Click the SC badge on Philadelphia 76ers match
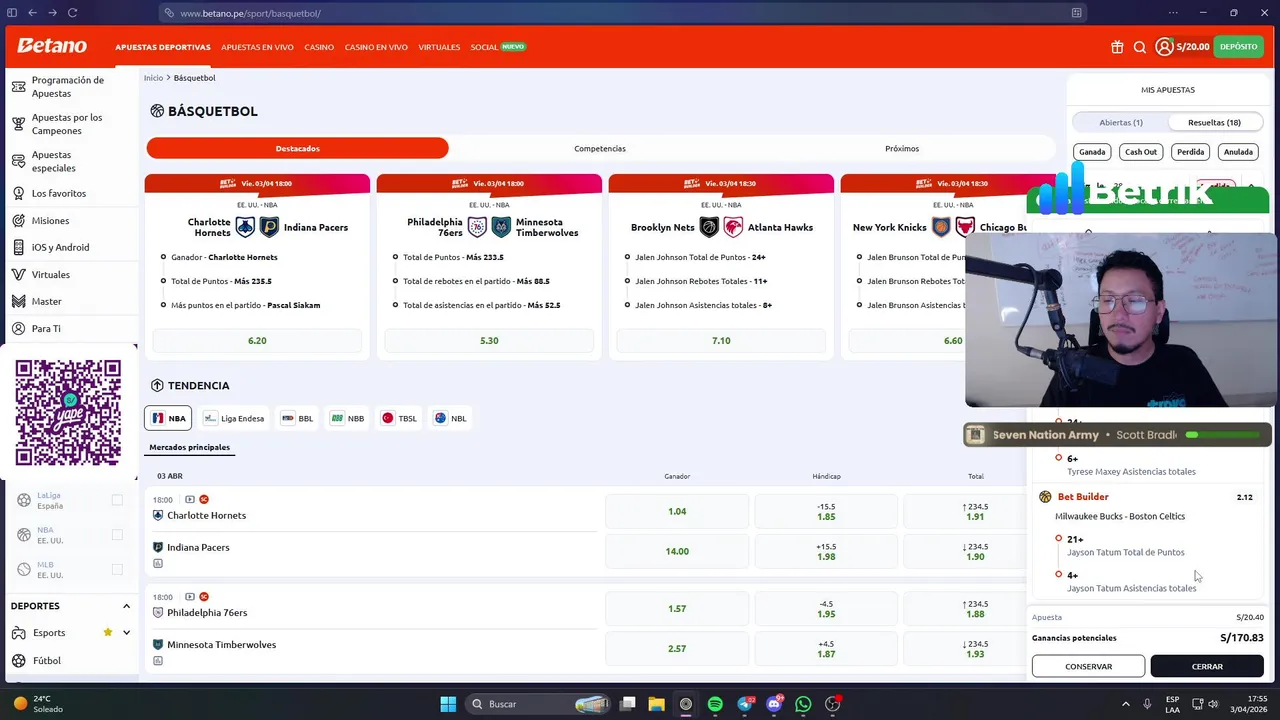This screenshot has width=1280, height=720. click(x=204, y=597)
